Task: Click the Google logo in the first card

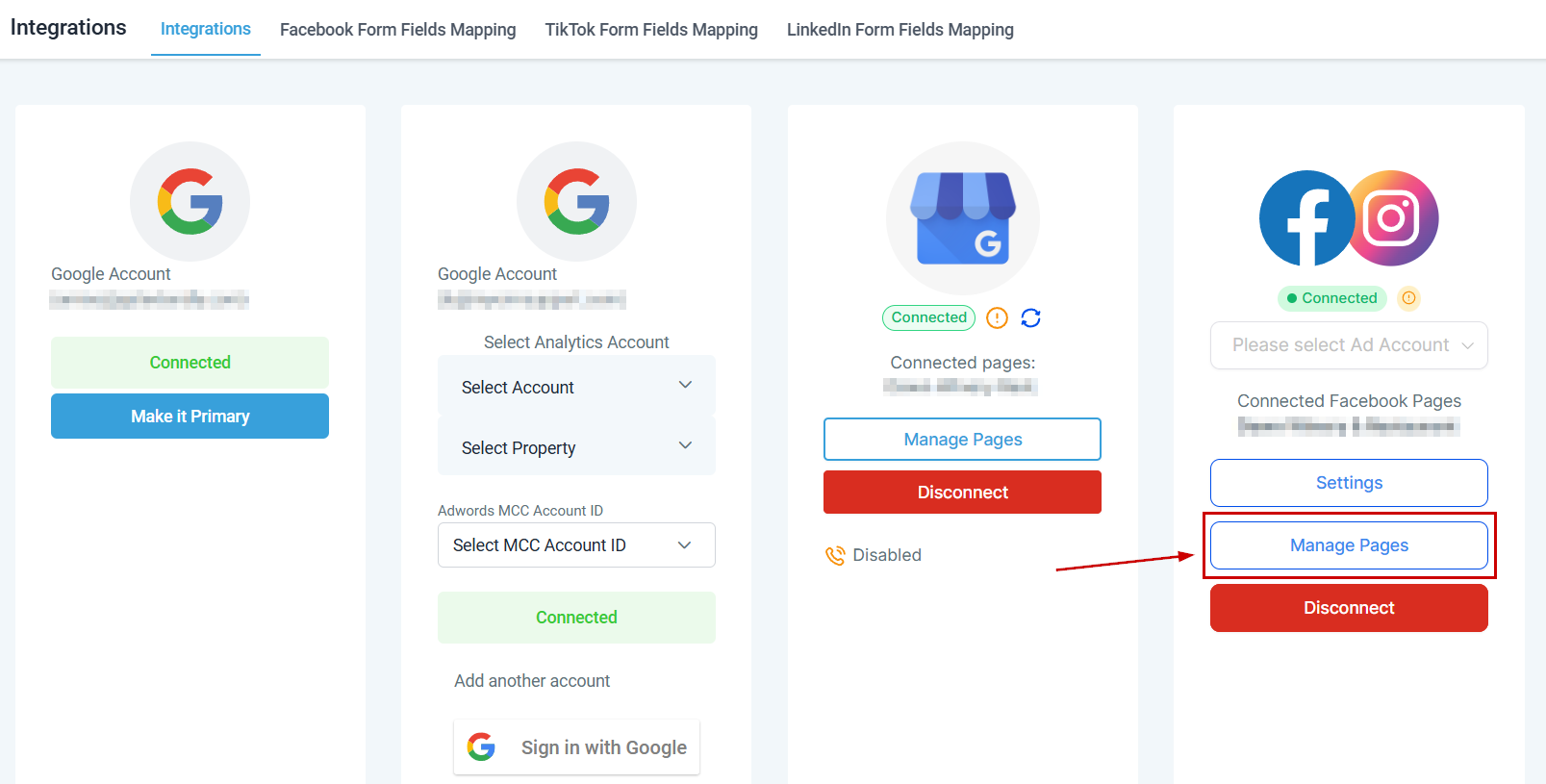Action: pyautogui.click(x=190, y=201)
